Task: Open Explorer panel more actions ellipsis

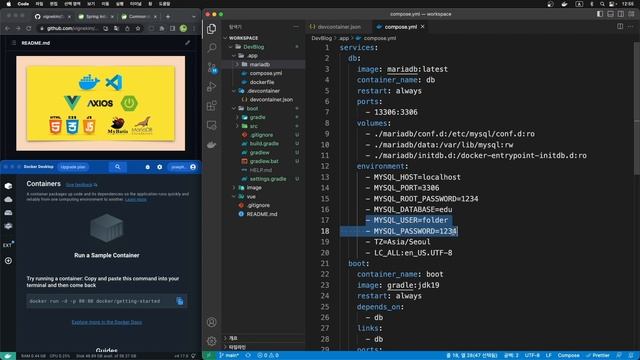Action: tap(296, 27)
